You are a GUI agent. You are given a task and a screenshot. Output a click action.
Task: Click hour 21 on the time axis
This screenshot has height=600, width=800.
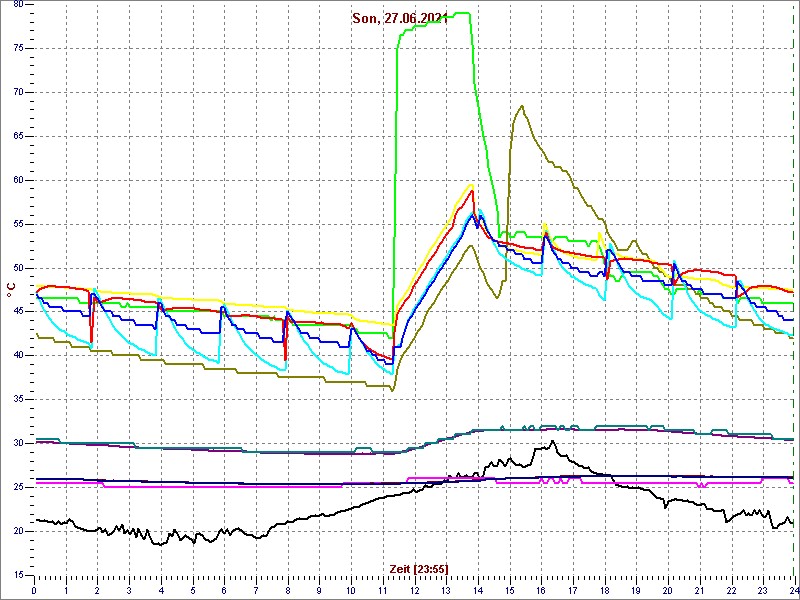[698, 590]
